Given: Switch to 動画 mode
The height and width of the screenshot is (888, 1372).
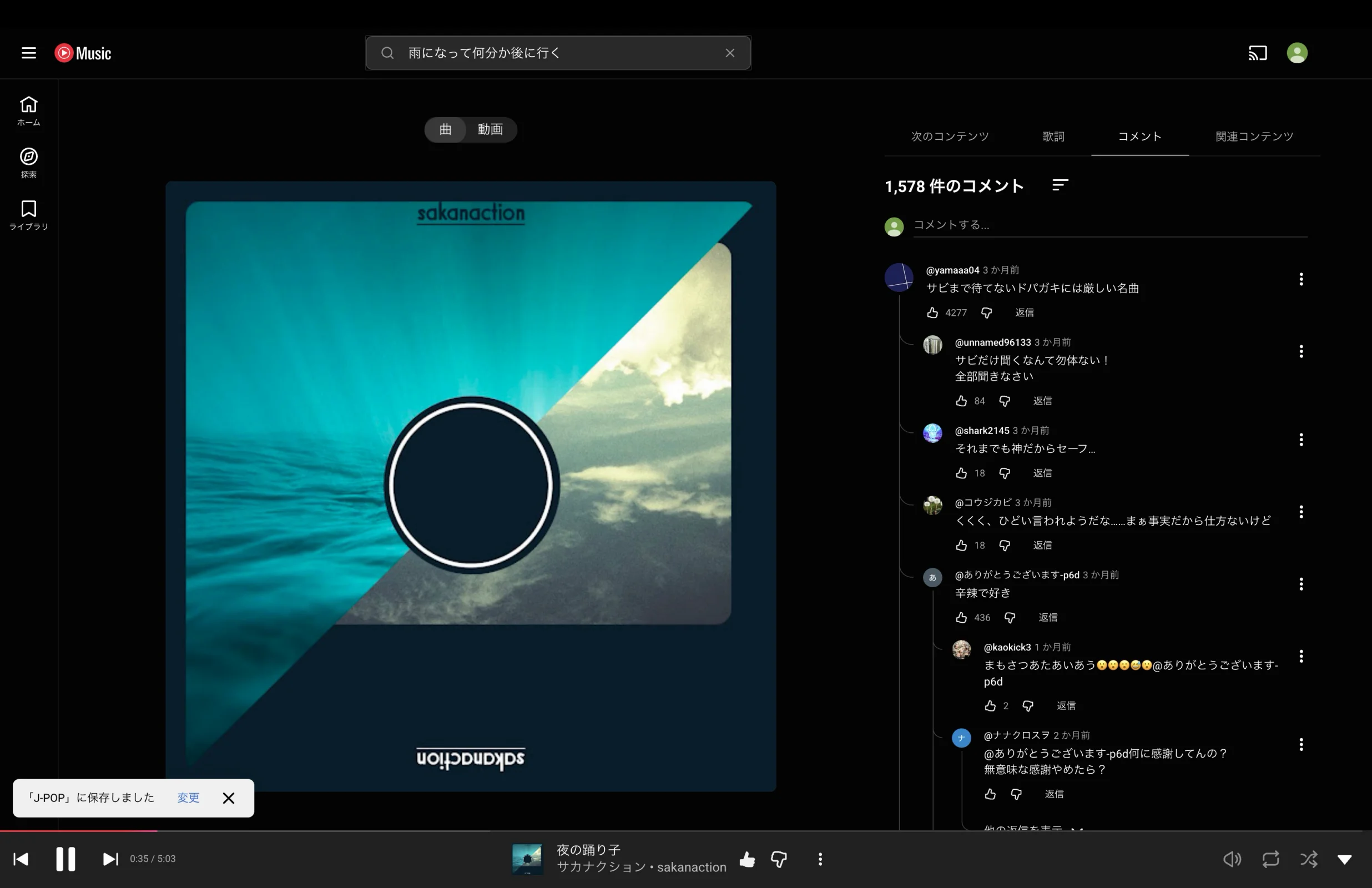Looking at the screenshot, I should coord(491,129).
